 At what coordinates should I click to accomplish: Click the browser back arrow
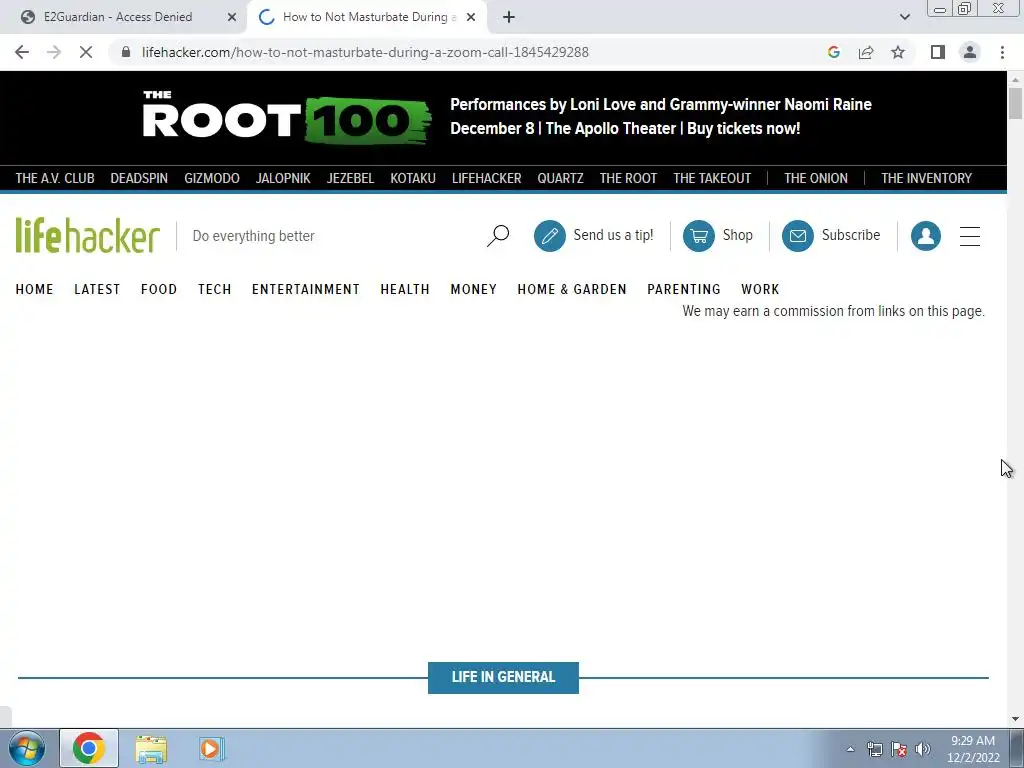click(22, 52)
